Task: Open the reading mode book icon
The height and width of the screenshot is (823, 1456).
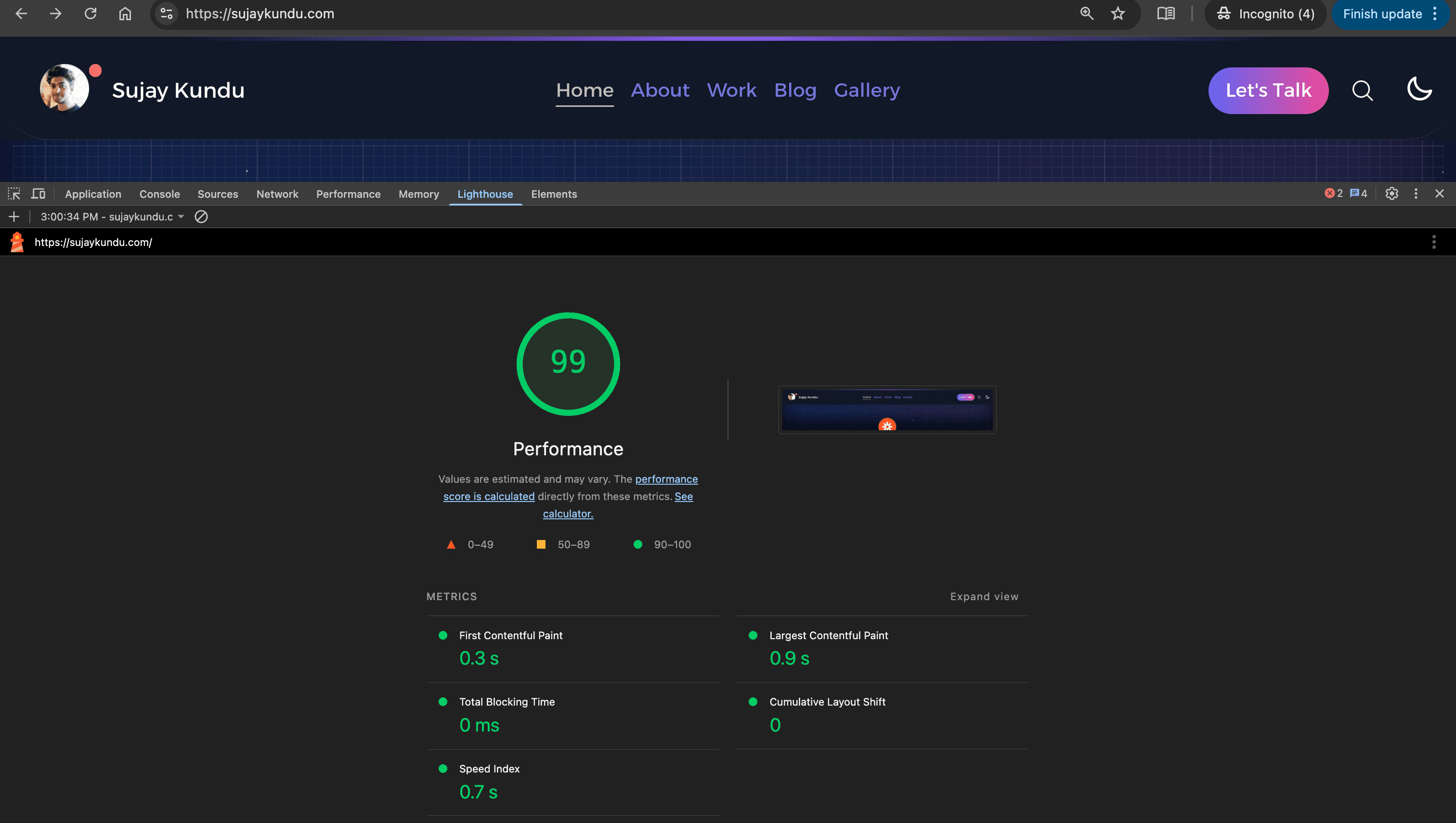Action: click(1165, 13)
